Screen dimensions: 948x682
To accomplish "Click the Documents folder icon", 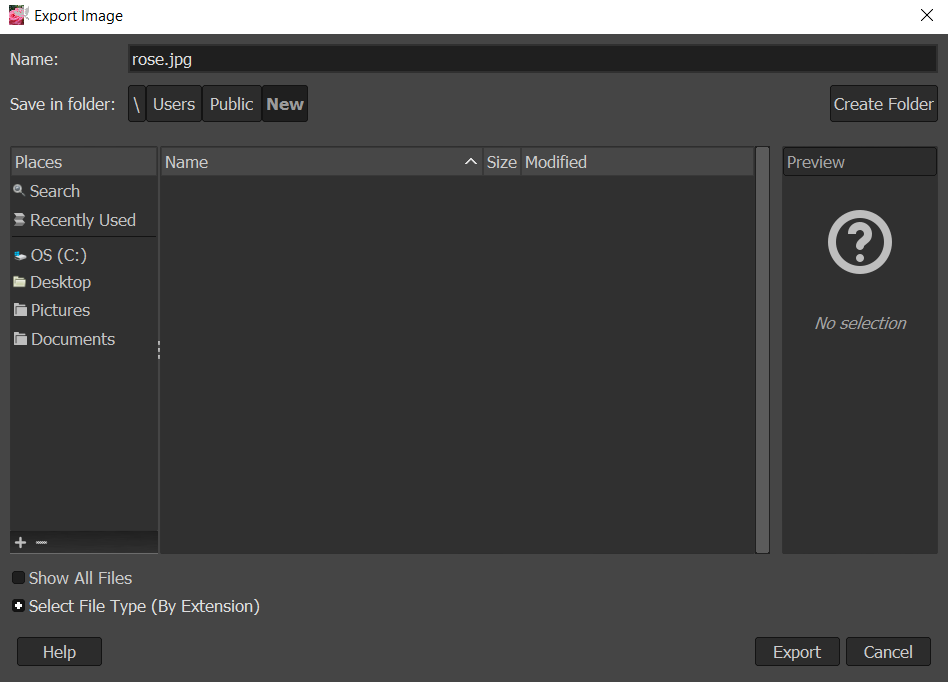I will tap(20, 339).
